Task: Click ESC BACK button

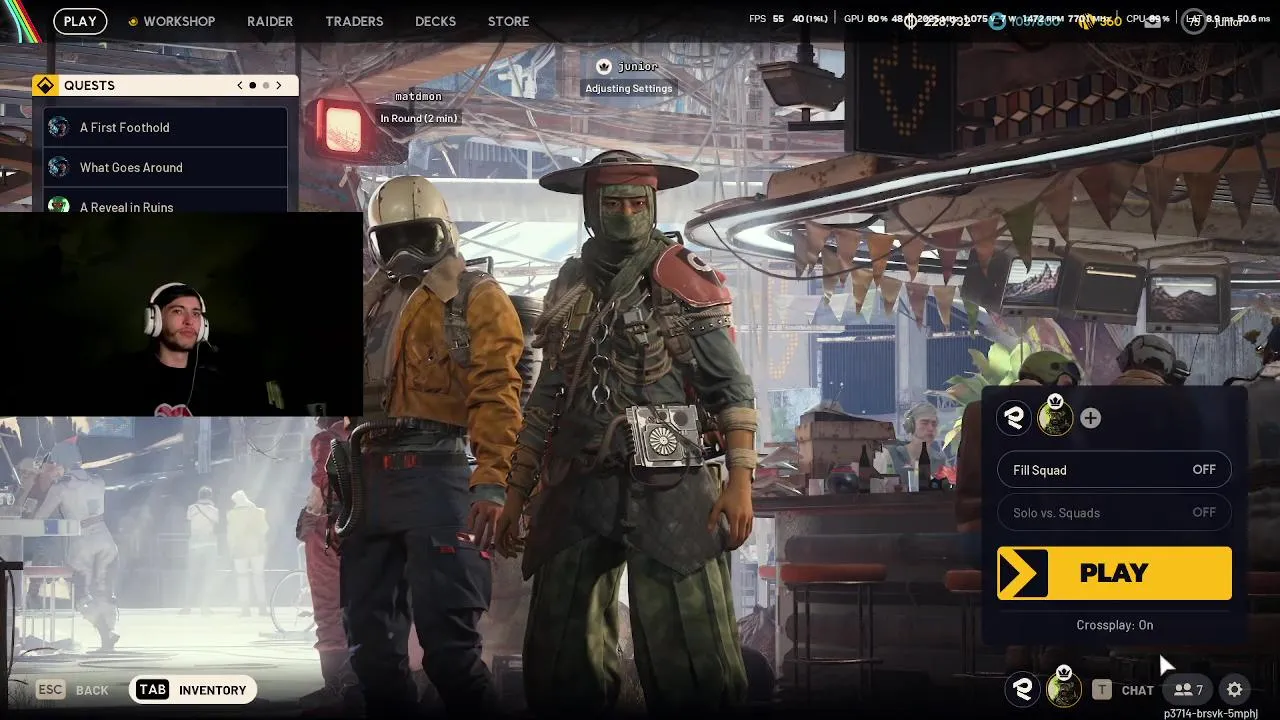Action: click(x=72, y=690)
